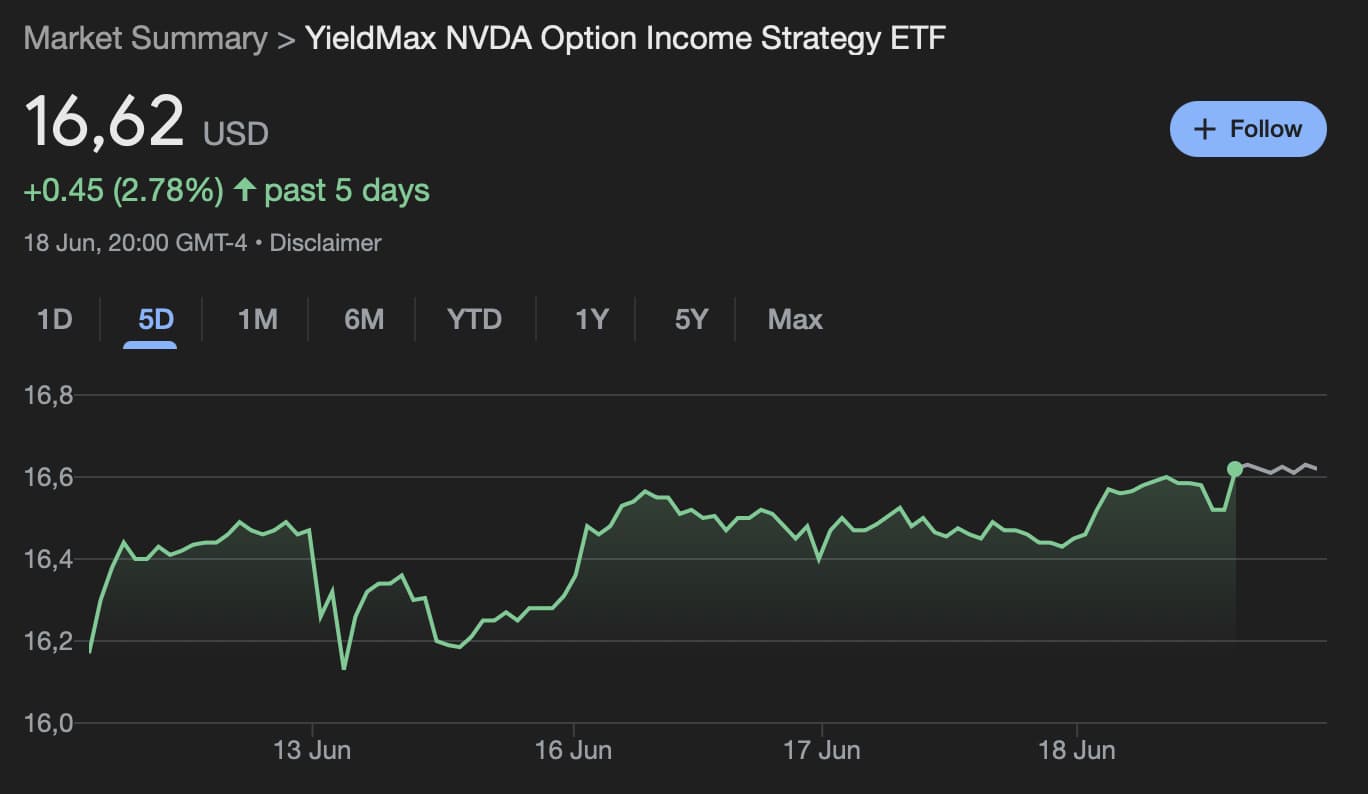Open the YTD performance view

474,319
